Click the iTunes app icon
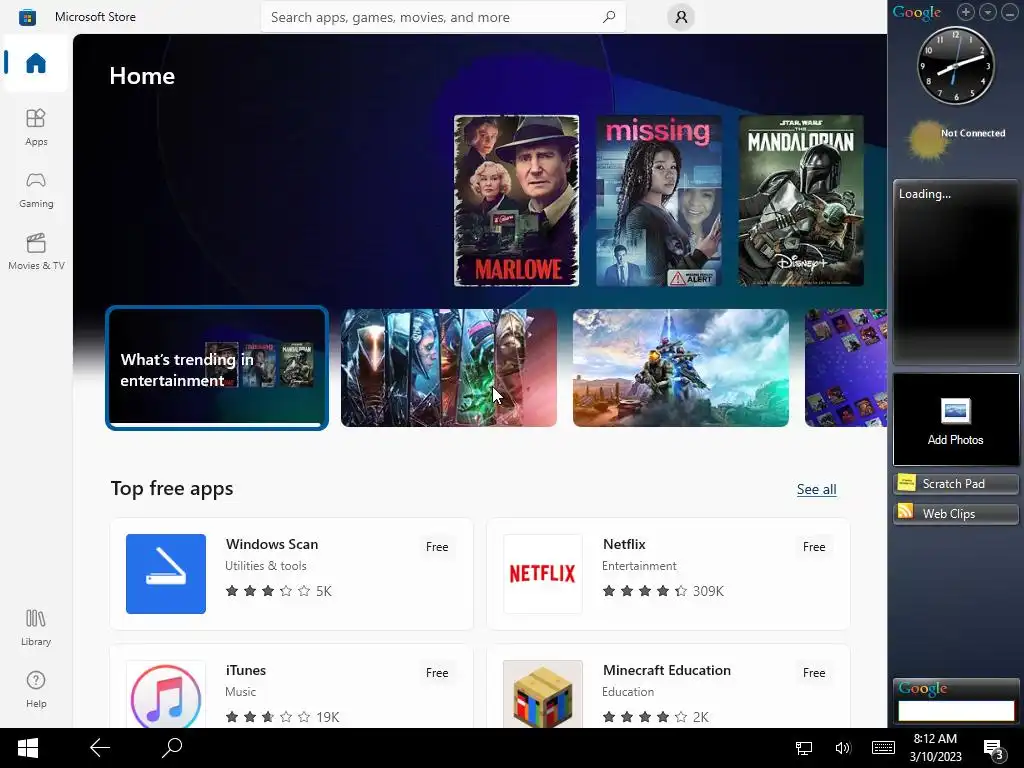1024x768 pixels. click(166, 694)
